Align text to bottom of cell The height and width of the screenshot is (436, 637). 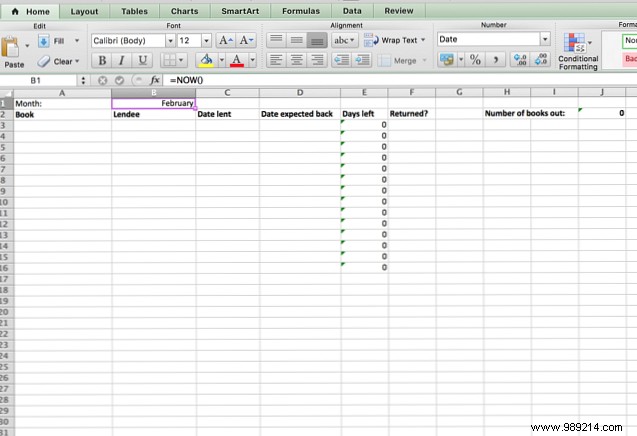[317, 40]
